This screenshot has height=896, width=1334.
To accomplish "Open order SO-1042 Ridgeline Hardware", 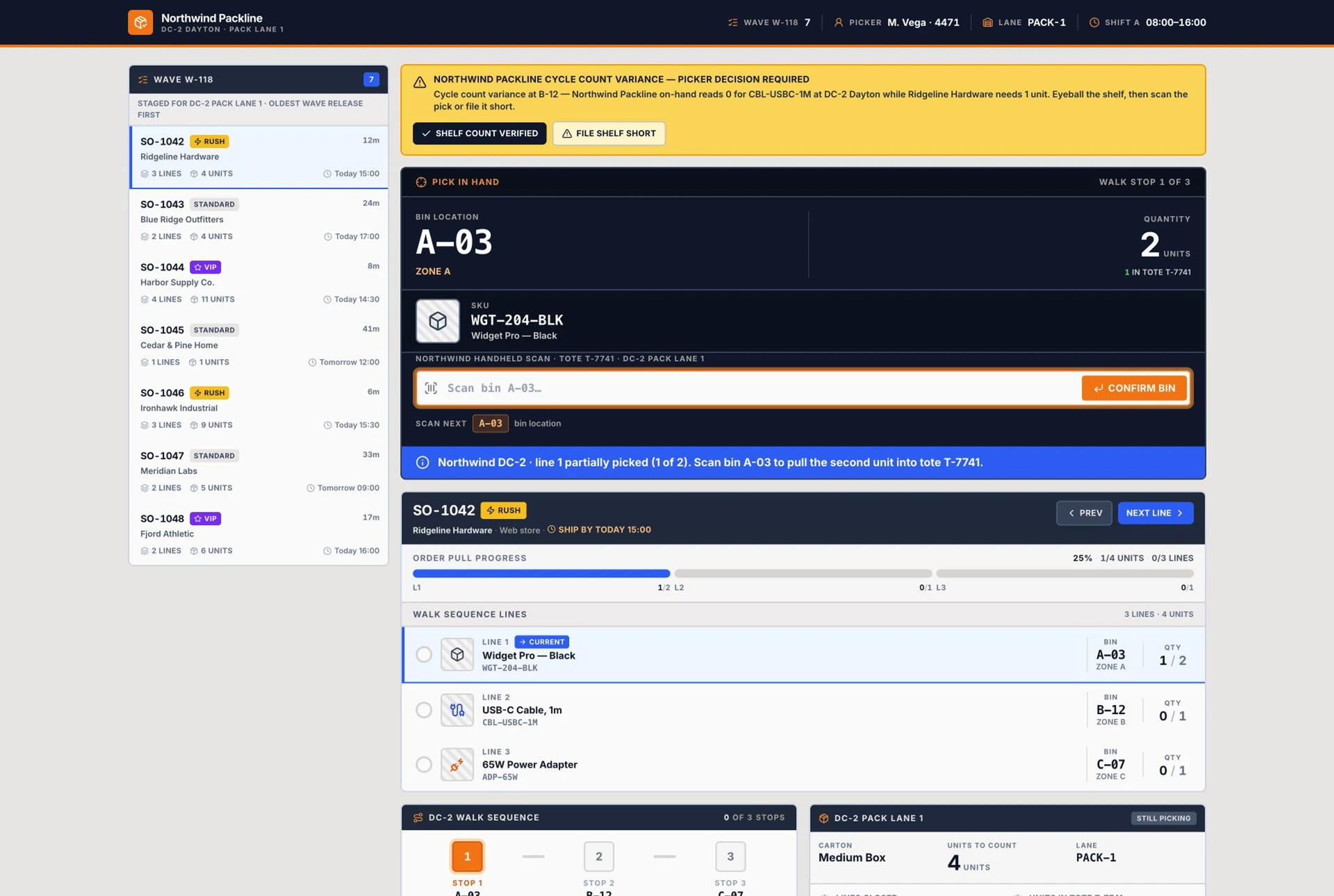I will point(258,157).
